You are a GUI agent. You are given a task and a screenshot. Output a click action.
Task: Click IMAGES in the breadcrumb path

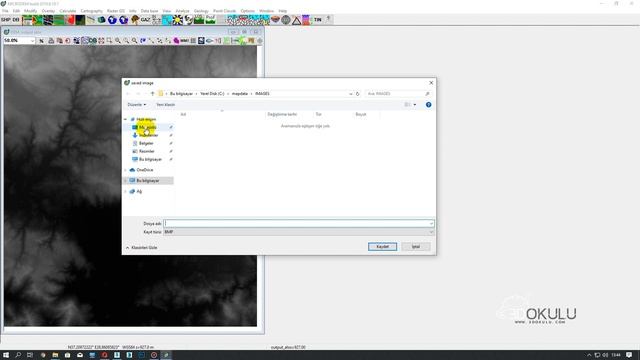262,94
